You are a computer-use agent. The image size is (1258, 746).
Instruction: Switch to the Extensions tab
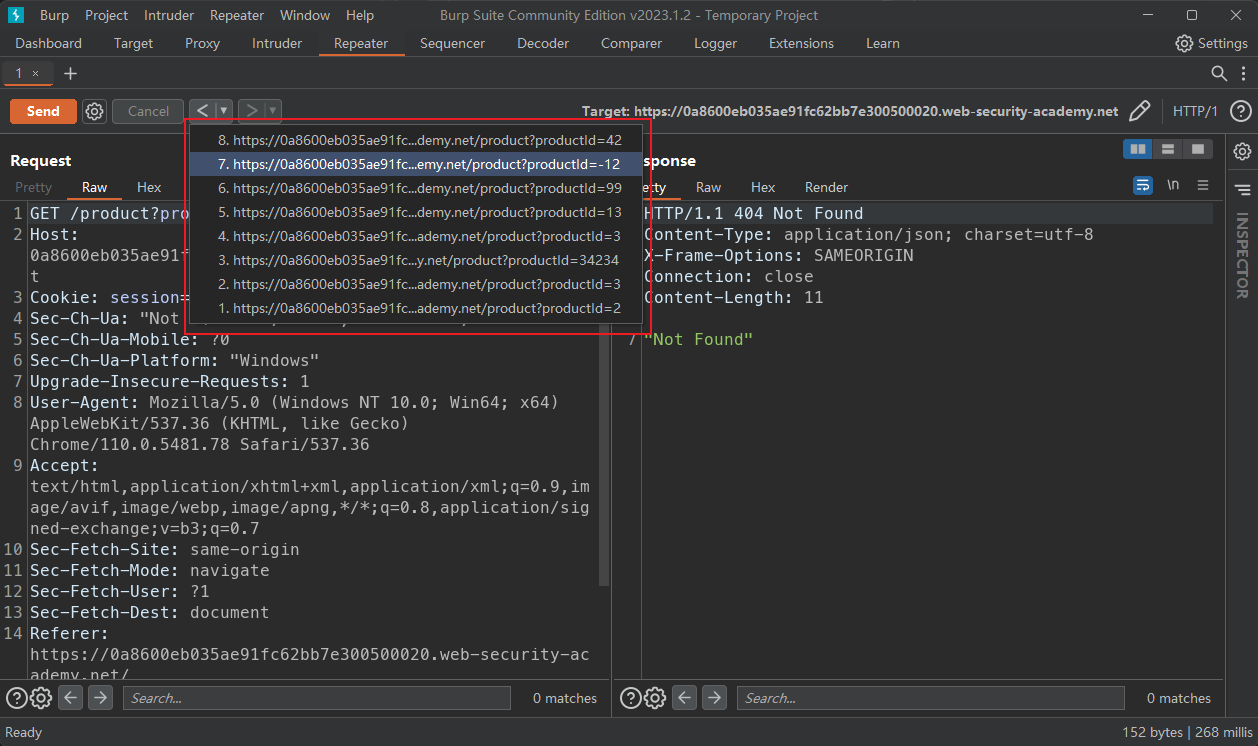click(801, 43)
